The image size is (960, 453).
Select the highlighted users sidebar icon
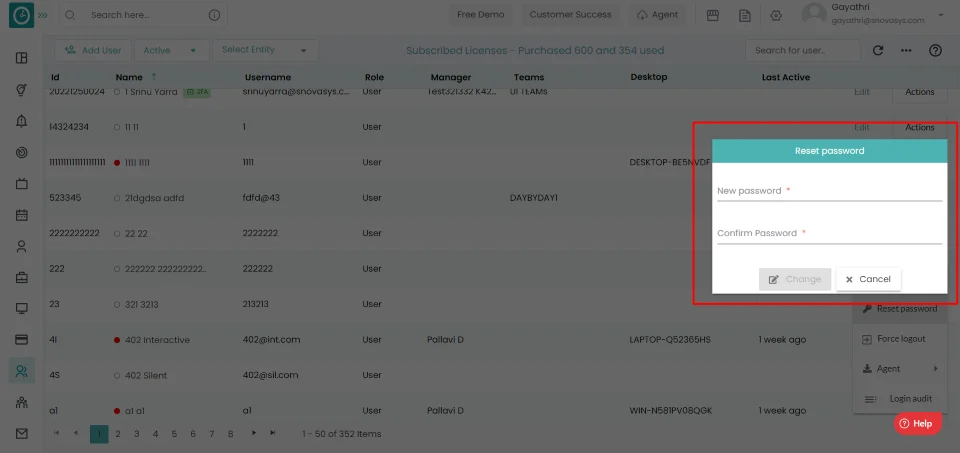pos(21,371)
